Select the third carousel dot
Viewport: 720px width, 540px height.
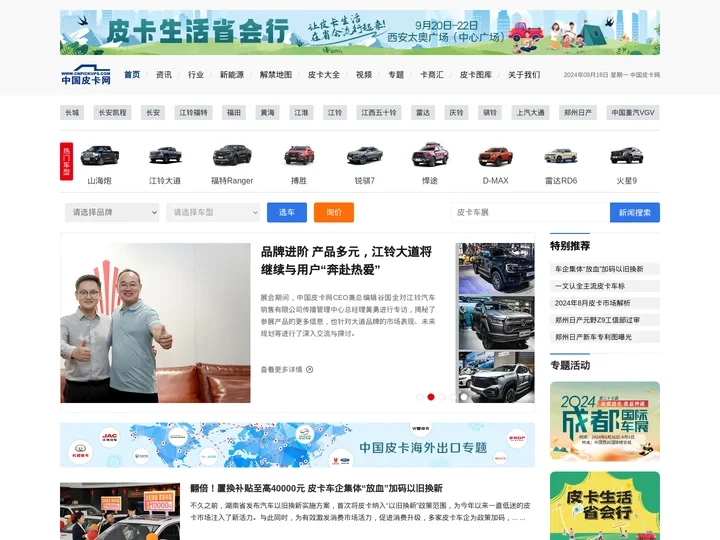pos(442,397)
